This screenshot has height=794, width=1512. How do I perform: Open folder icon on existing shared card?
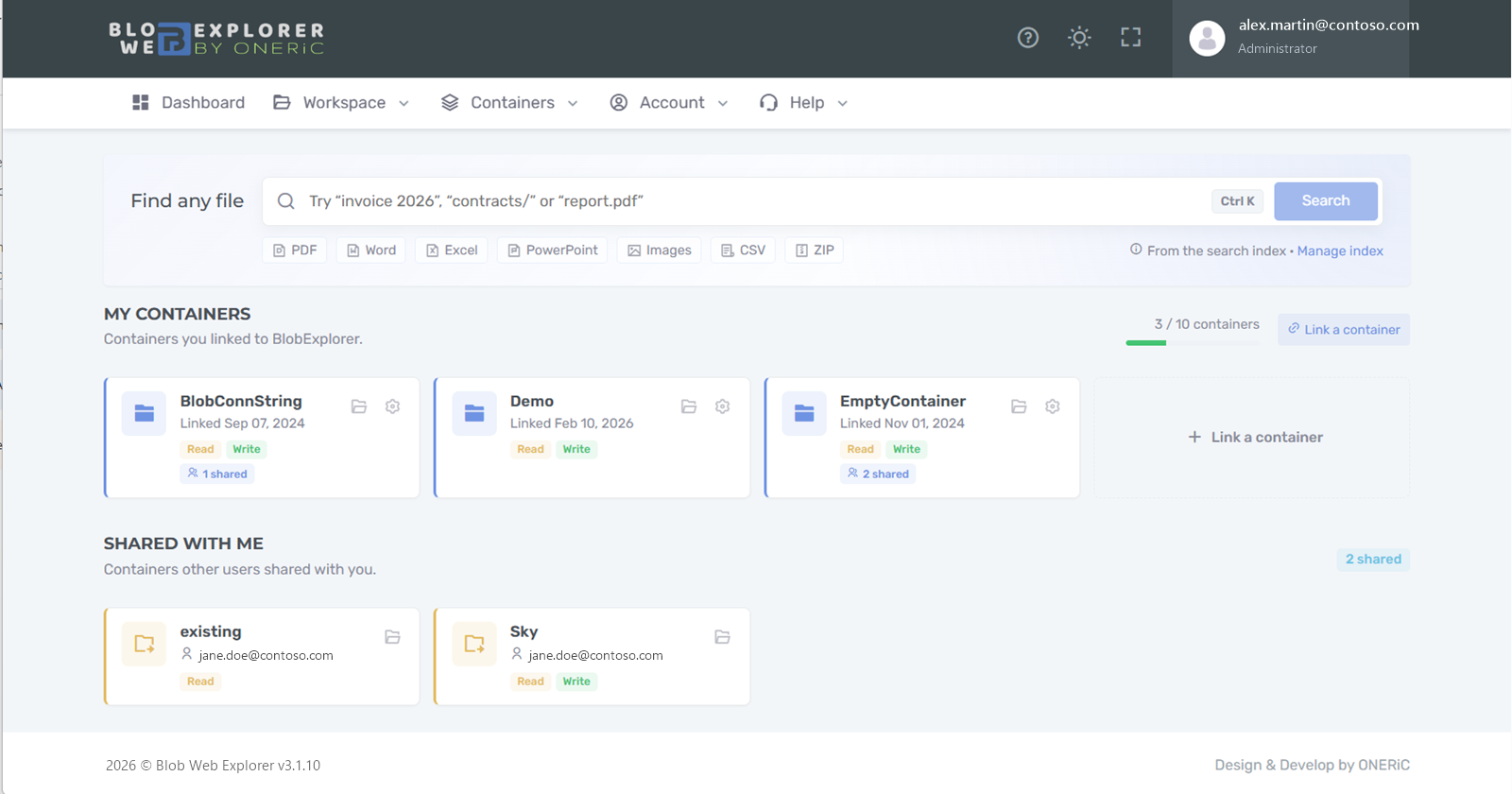pos(393,637)
